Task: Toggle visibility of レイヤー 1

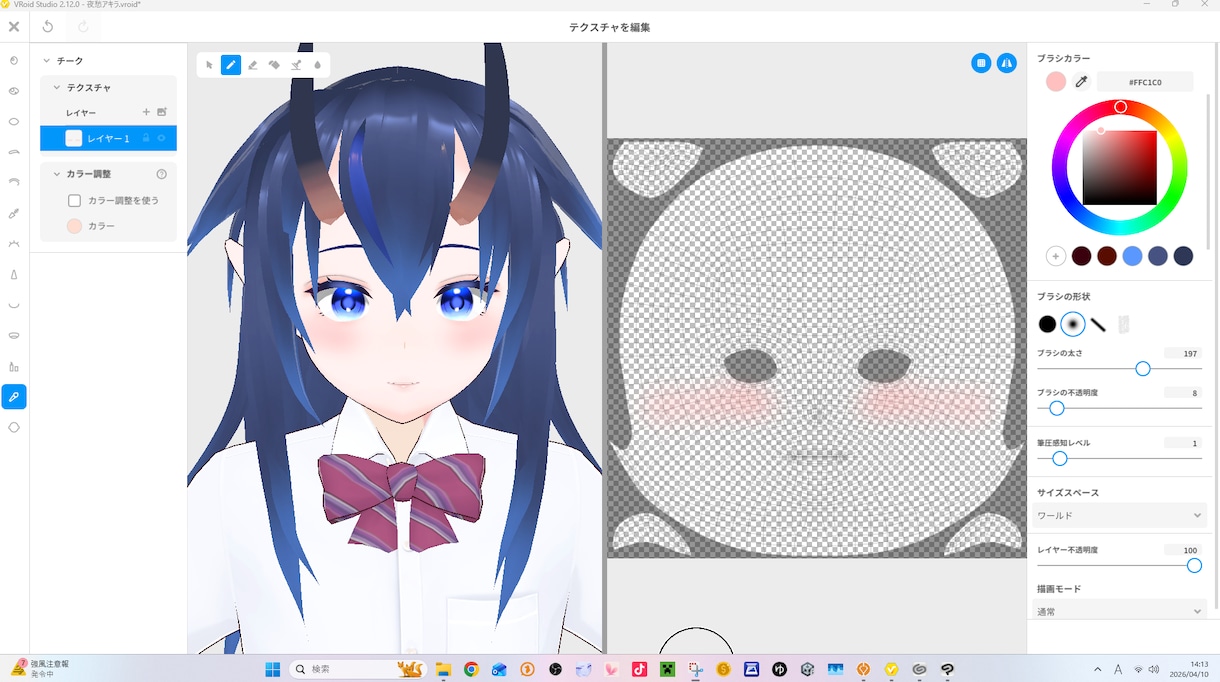Action: coord(162,138)
